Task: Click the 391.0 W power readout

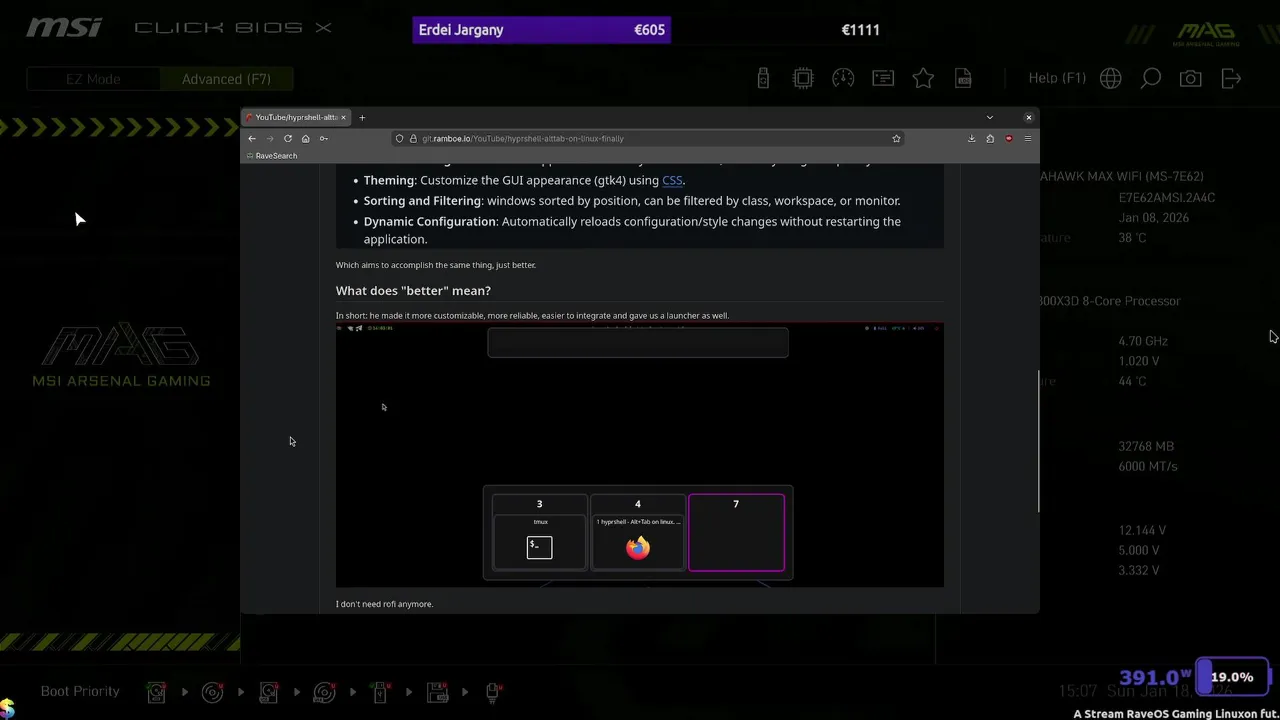Action: coord(1156,678)
